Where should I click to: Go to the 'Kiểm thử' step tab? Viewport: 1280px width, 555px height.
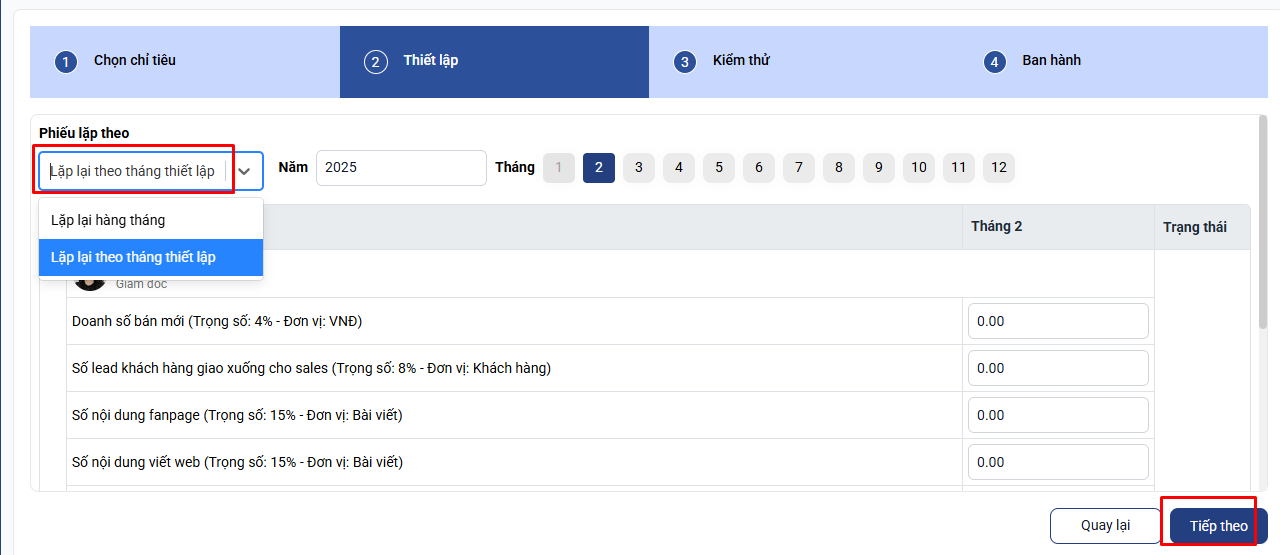tap(741, 60)
